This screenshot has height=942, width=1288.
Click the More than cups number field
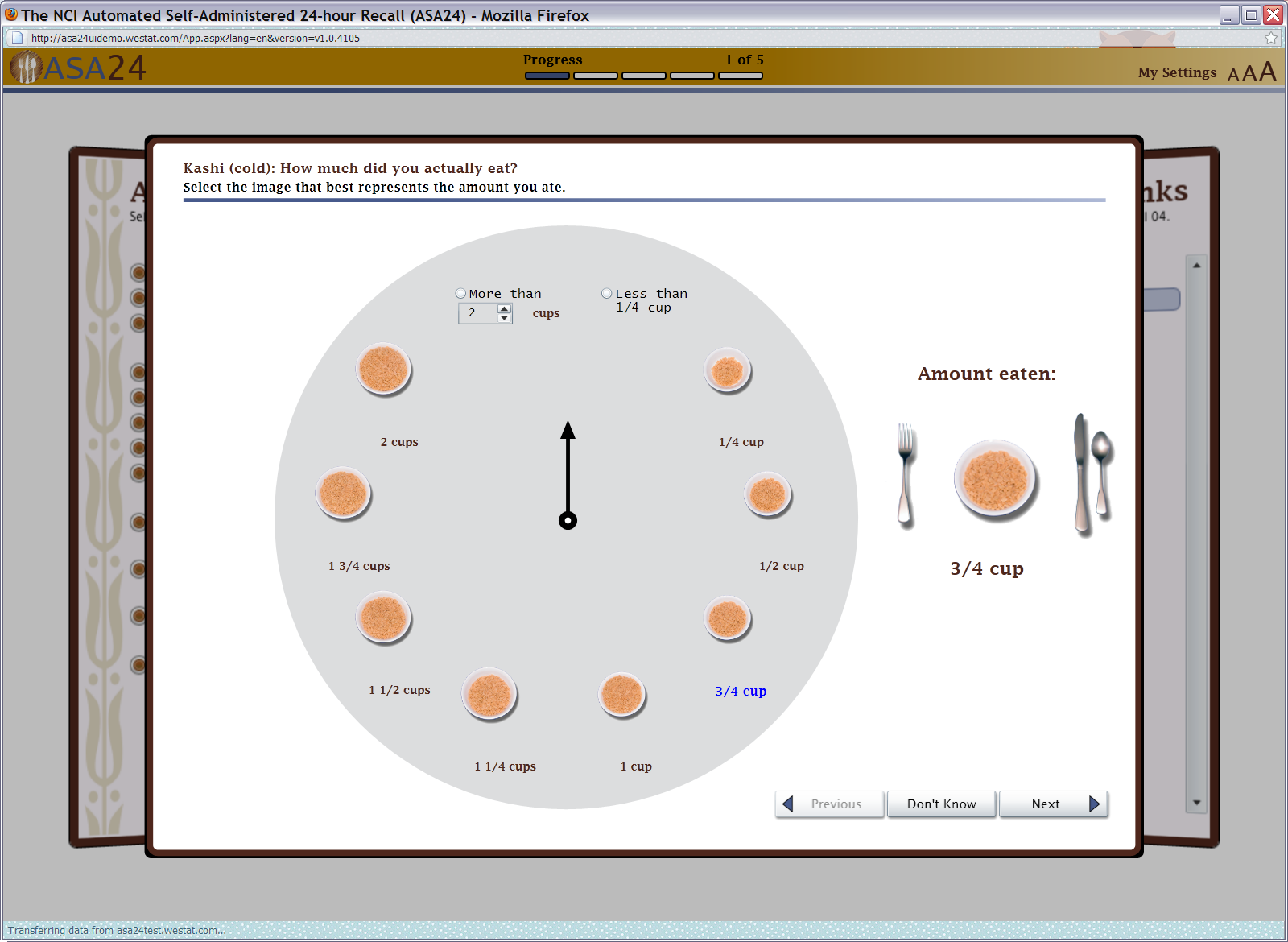(478, 313)
